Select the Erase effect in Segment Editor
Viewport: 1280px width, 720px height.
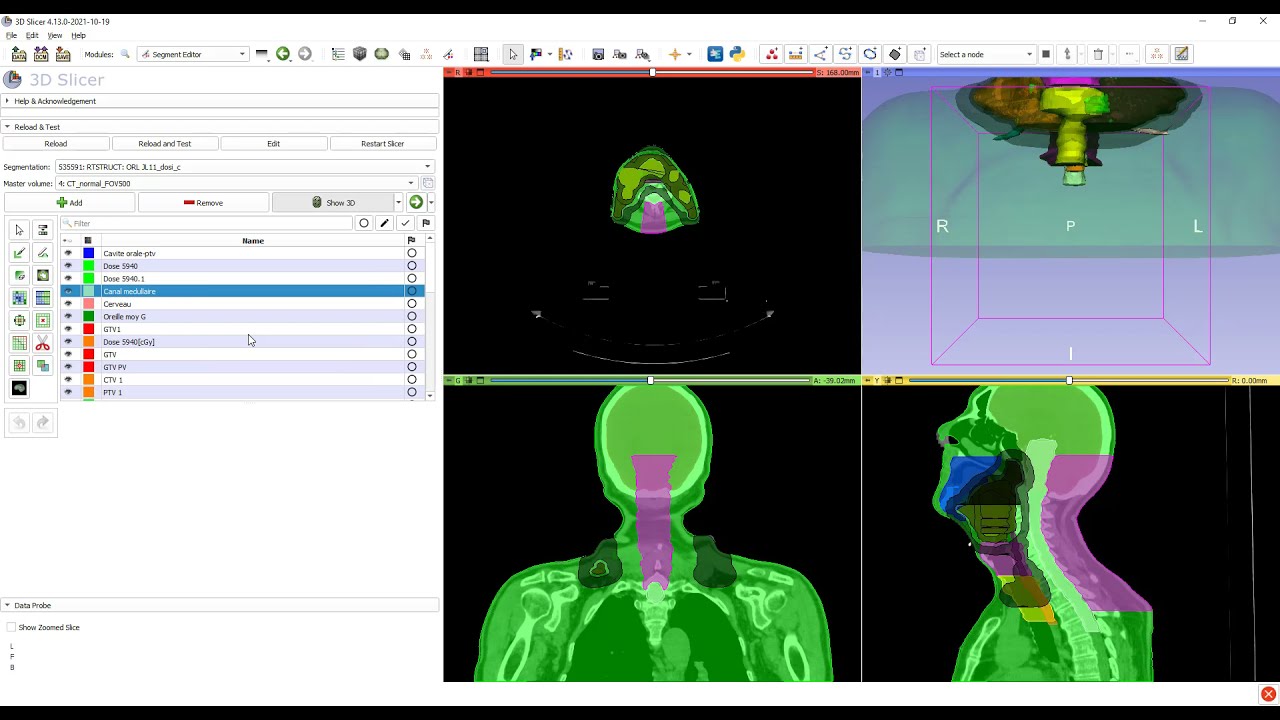(19, 276)
